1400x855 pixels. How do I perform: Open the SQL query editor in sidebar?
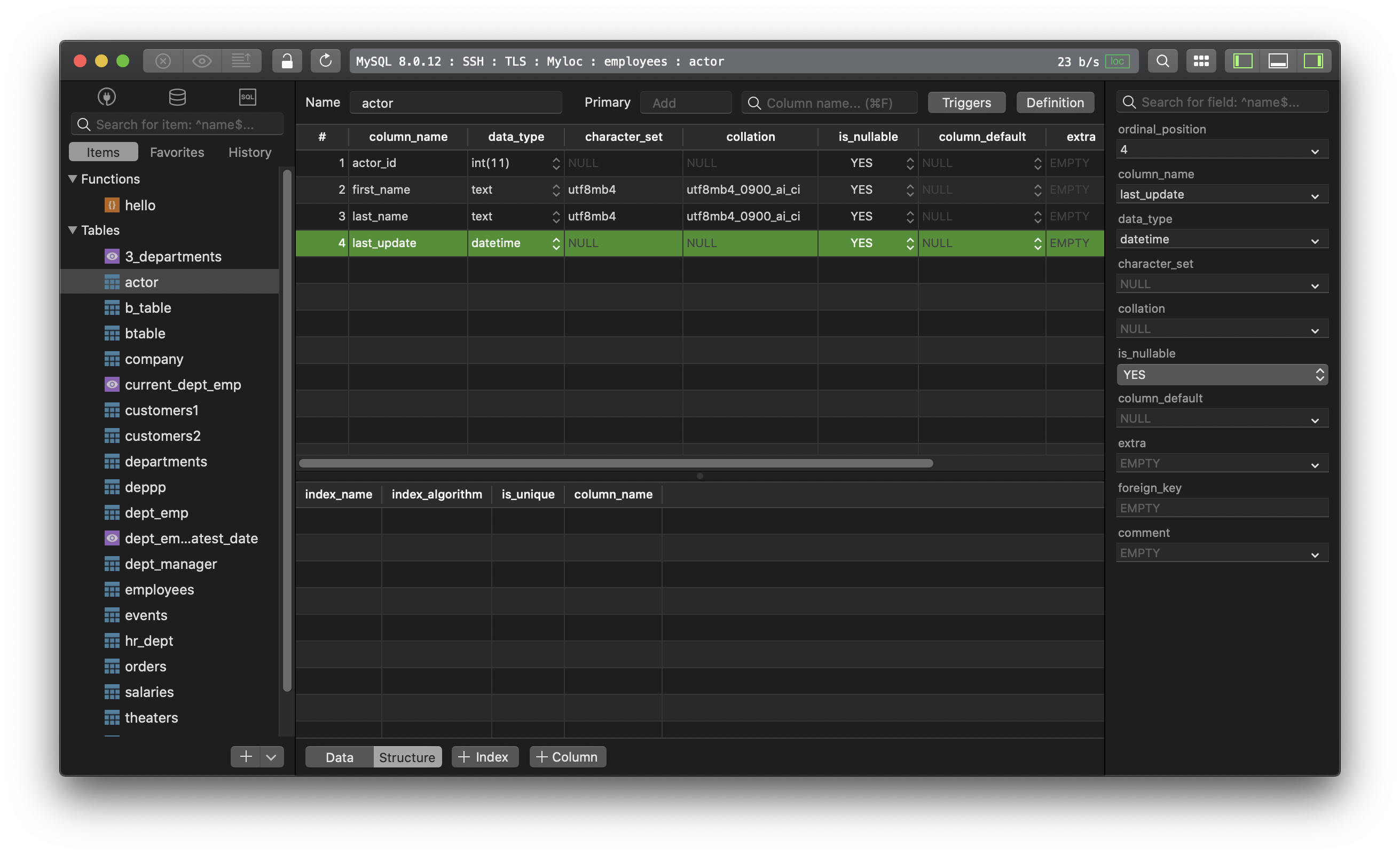247,97
